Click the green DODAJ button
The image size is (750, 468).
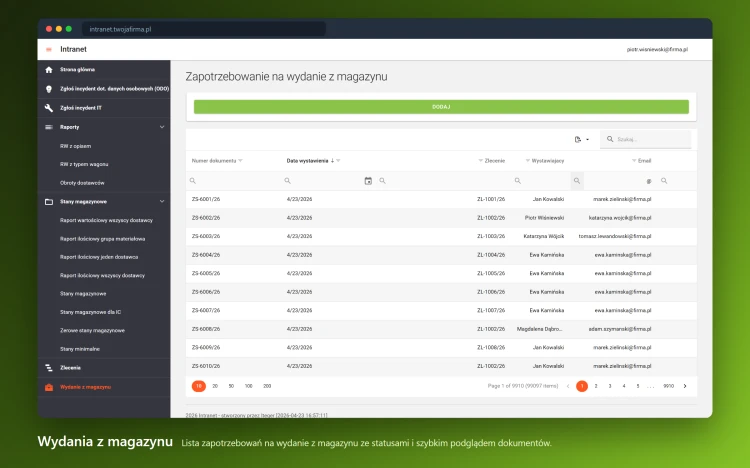pyautogui.click(x=441, y=107)
